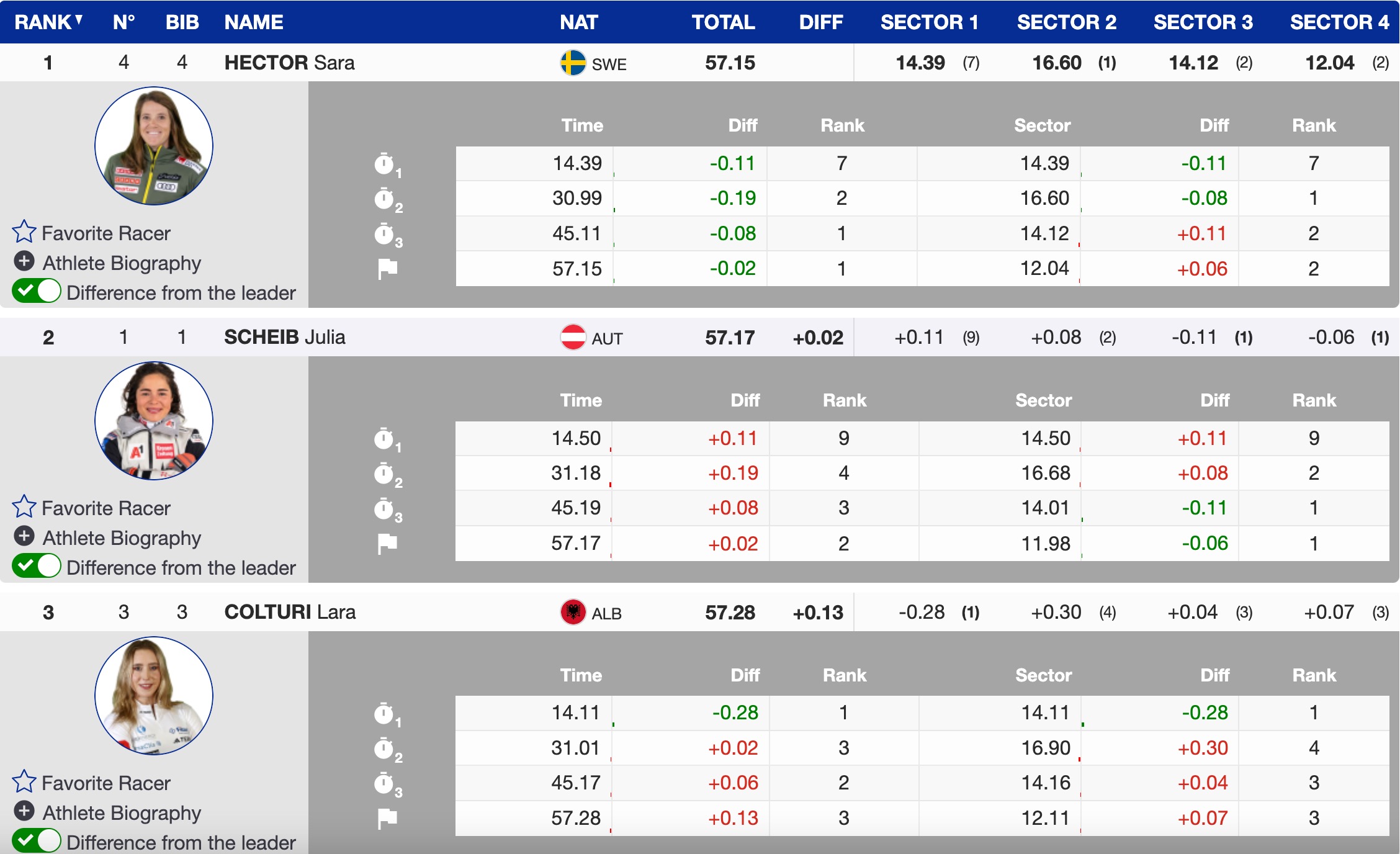Image resolution: width=1400 pixels, height=854 pixels.
Task: Open Lara Colturi's Athlete Biography expander
Action: [x=24, y=811]
